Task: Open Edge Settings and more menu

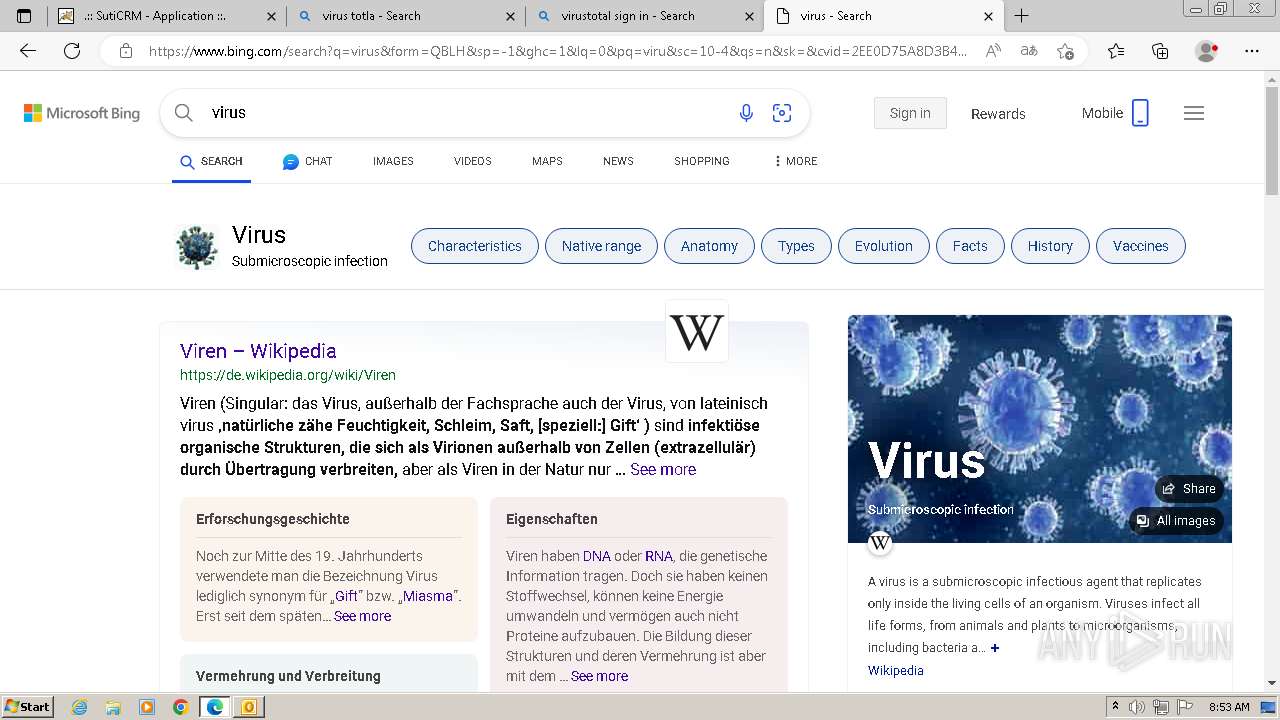Action: 1251,51
